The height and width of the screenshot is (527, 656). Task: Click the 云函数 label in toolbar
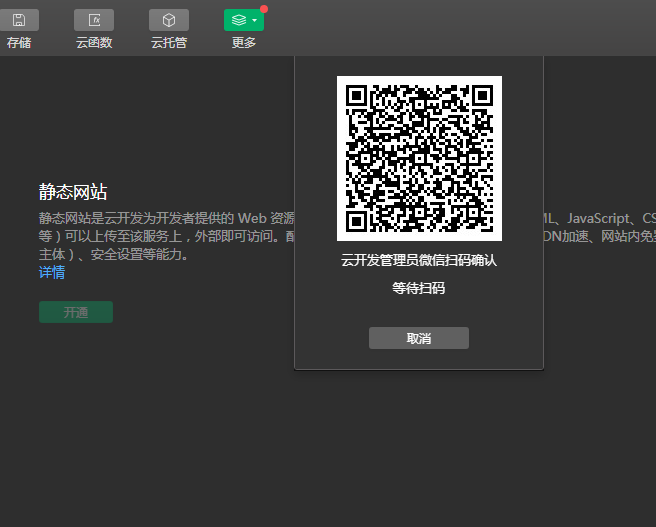[x=94, y=43]
